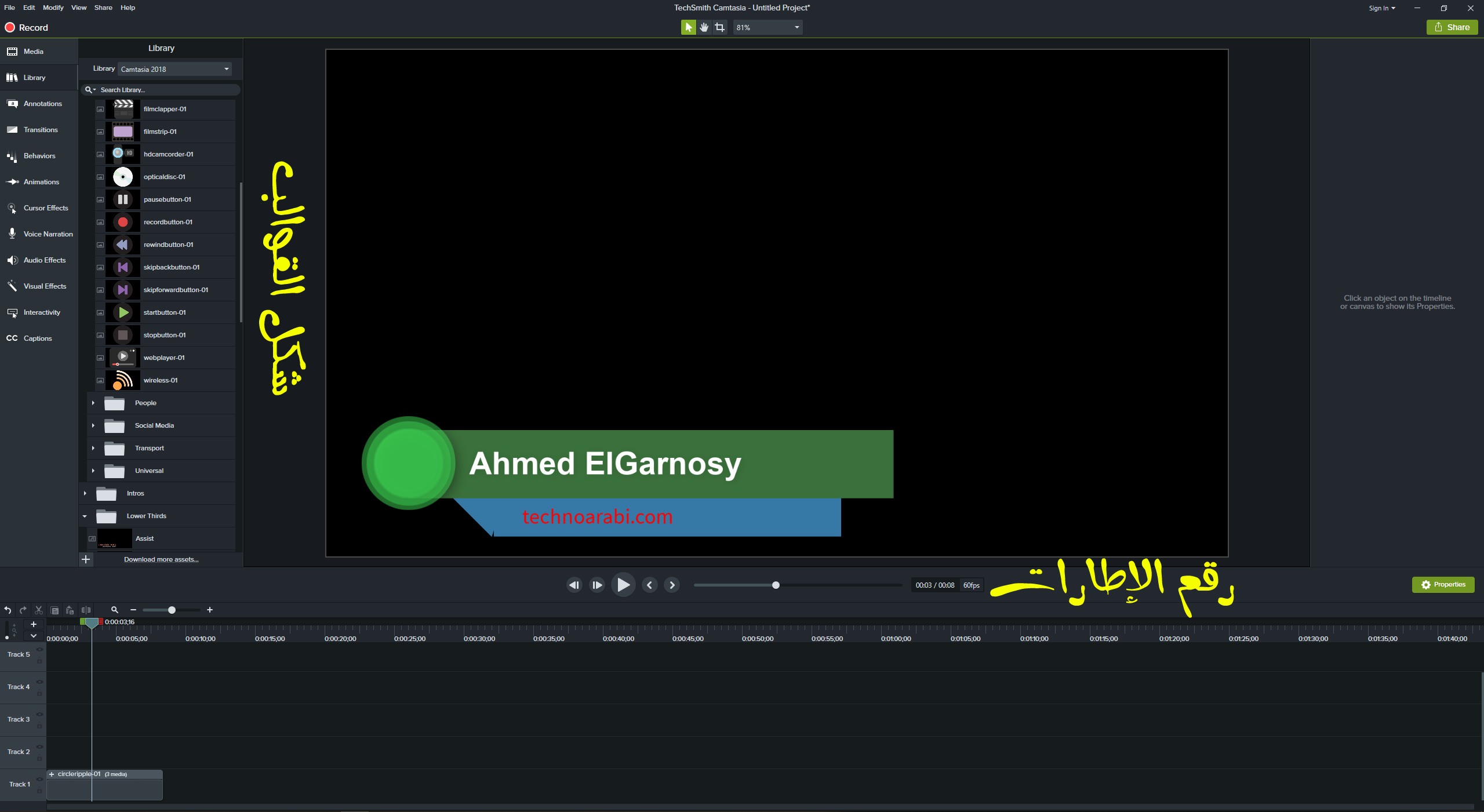Open Cursor Effects panel
Viewport: 1484px width, 812px height.
[x=38, y=208]
